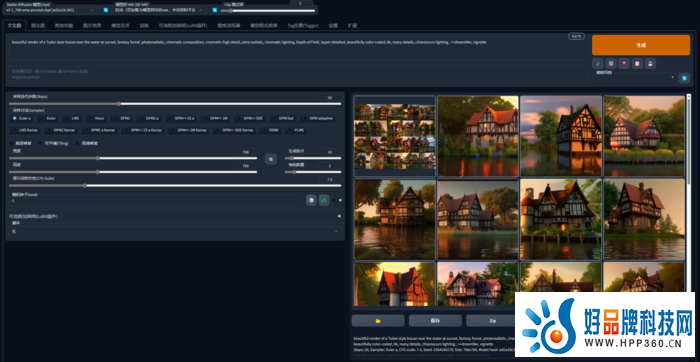
Task: Click the clipboard apply-styles icon
Action: point(637,63)
